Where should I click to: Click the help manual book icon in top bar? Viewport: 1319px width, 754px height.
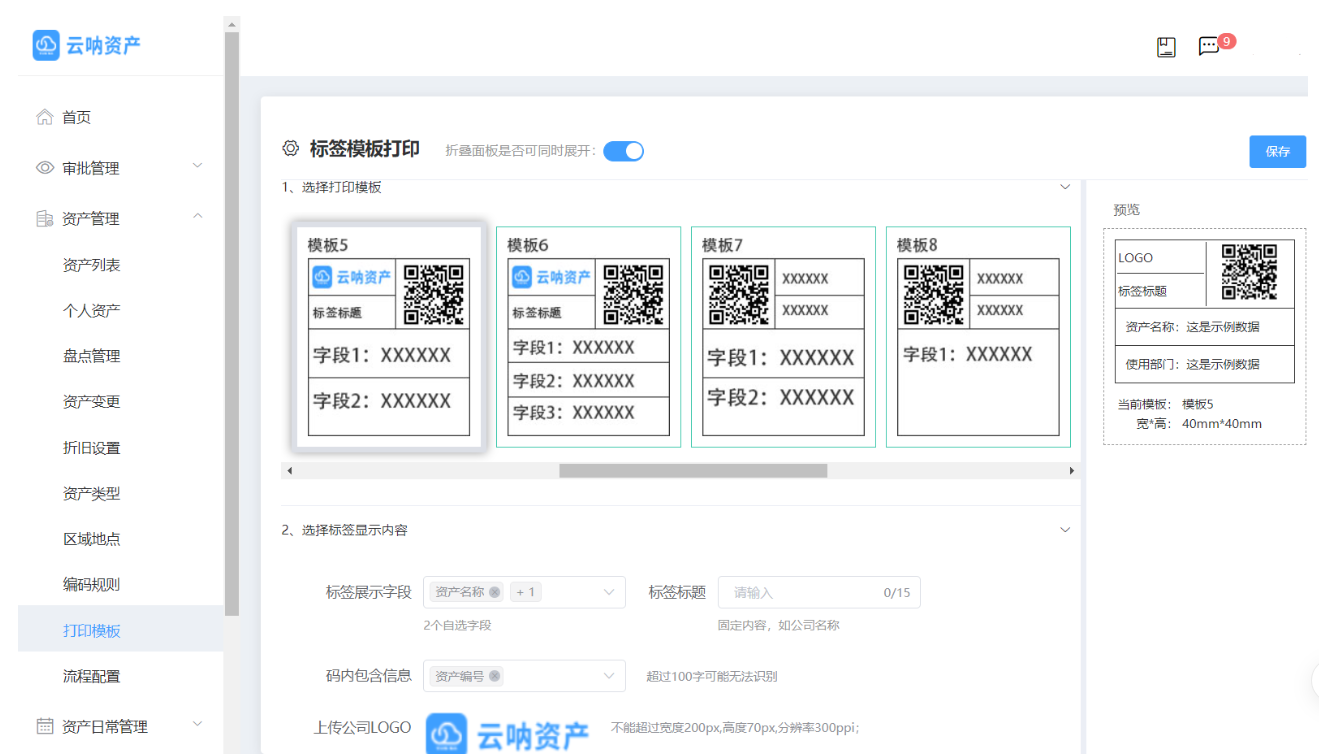[1164, 46]
